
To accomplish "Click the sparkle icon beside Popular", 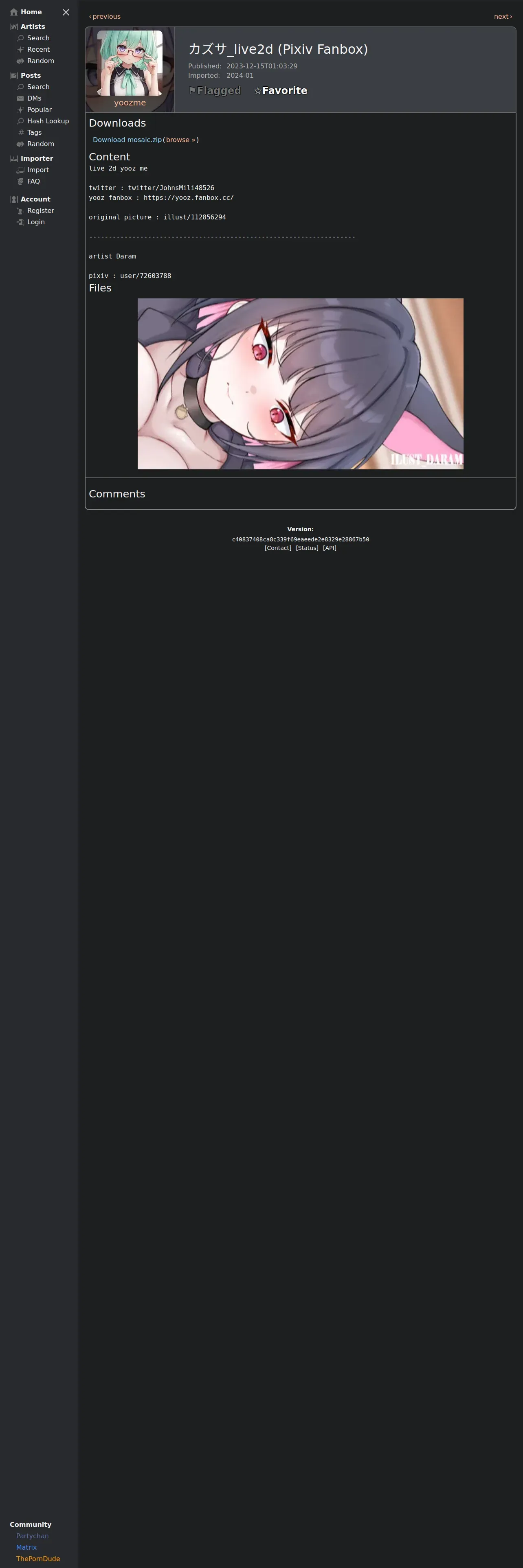I will (21, 109).
